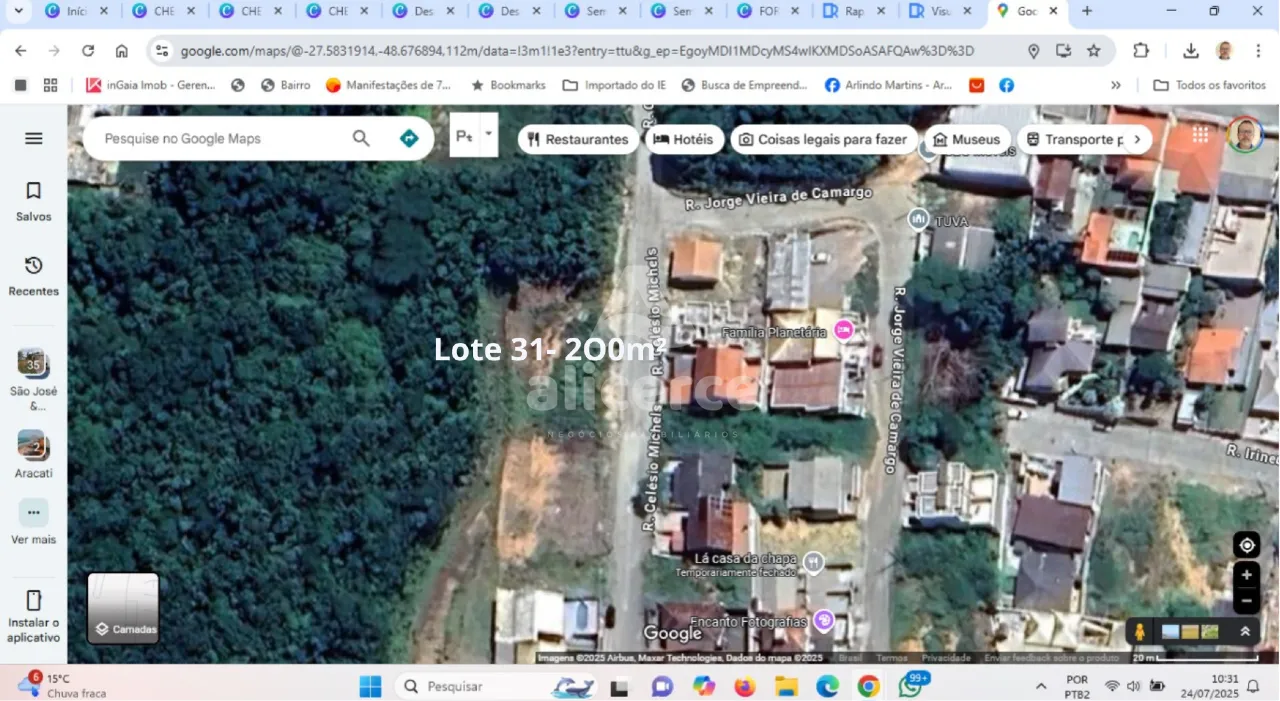Open WhatsApp from the taskbar
The height and width of the screenshot is (701, 1280).
(x=910, y=686)
